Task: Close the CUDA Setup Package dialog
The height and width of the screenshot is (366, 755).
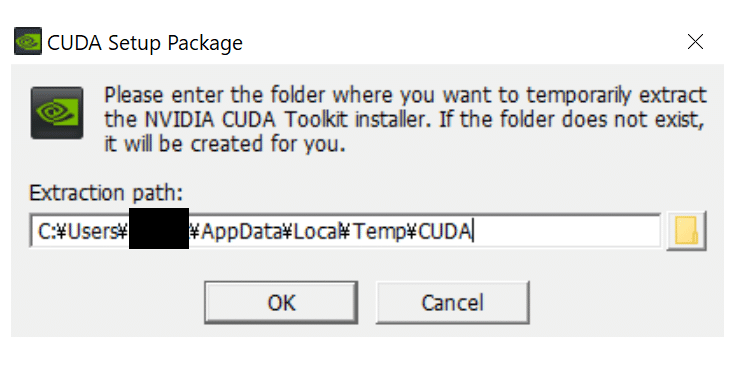Action: tap(695, 42)
